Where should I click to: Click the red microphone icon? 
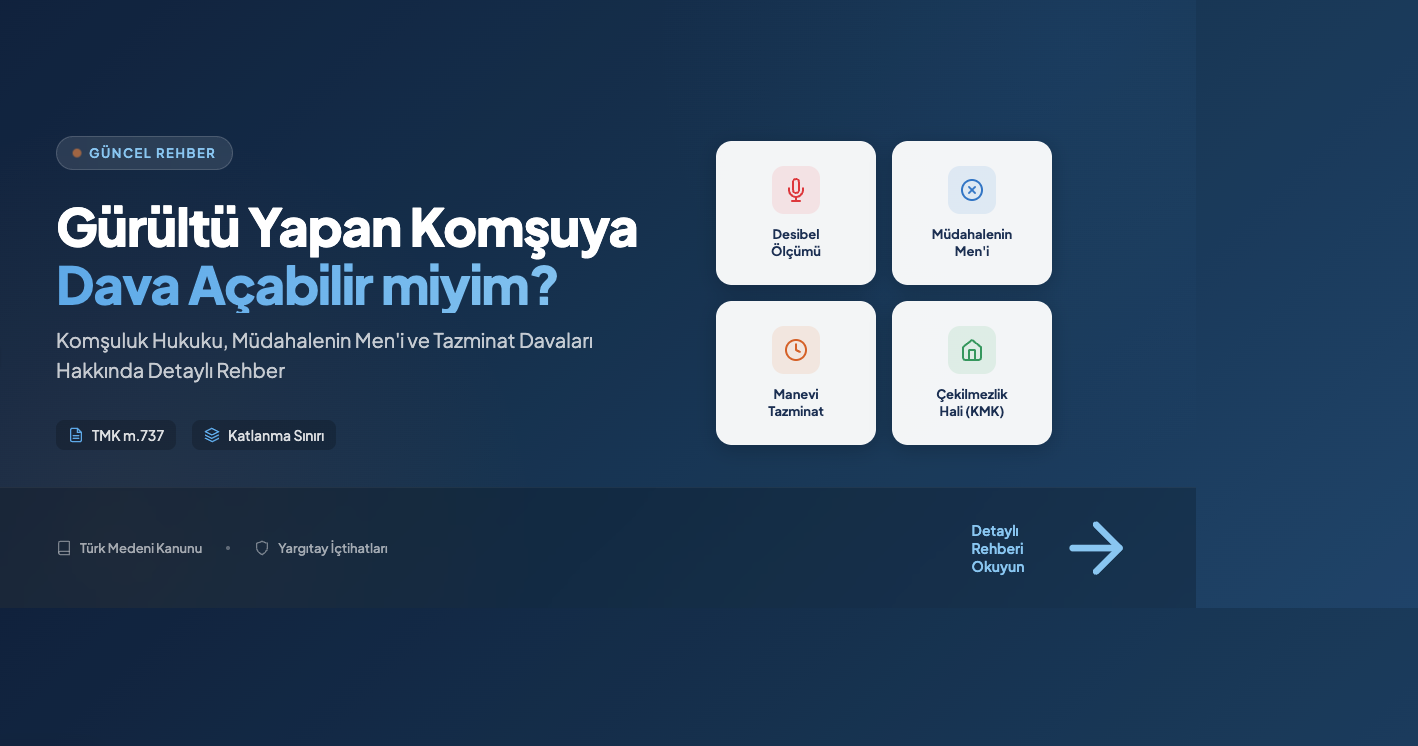click(x=795, y=190)
